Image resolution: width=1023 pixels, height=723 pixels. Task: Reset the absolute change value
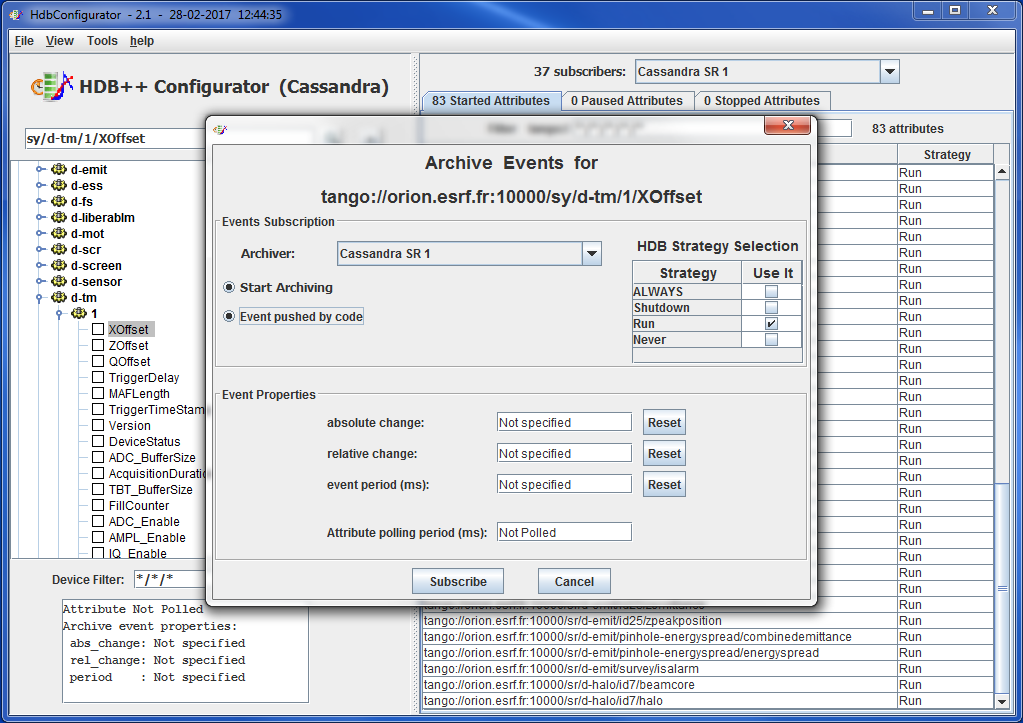[664, 423]
